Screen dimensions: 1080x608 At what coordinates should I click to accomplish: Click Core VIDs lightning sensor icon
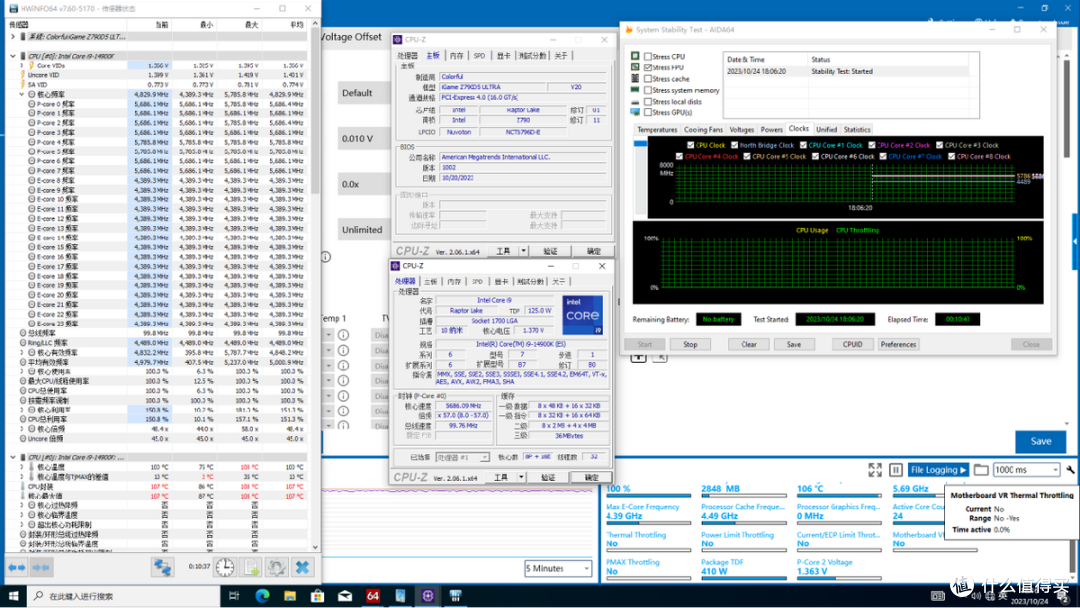31,65
